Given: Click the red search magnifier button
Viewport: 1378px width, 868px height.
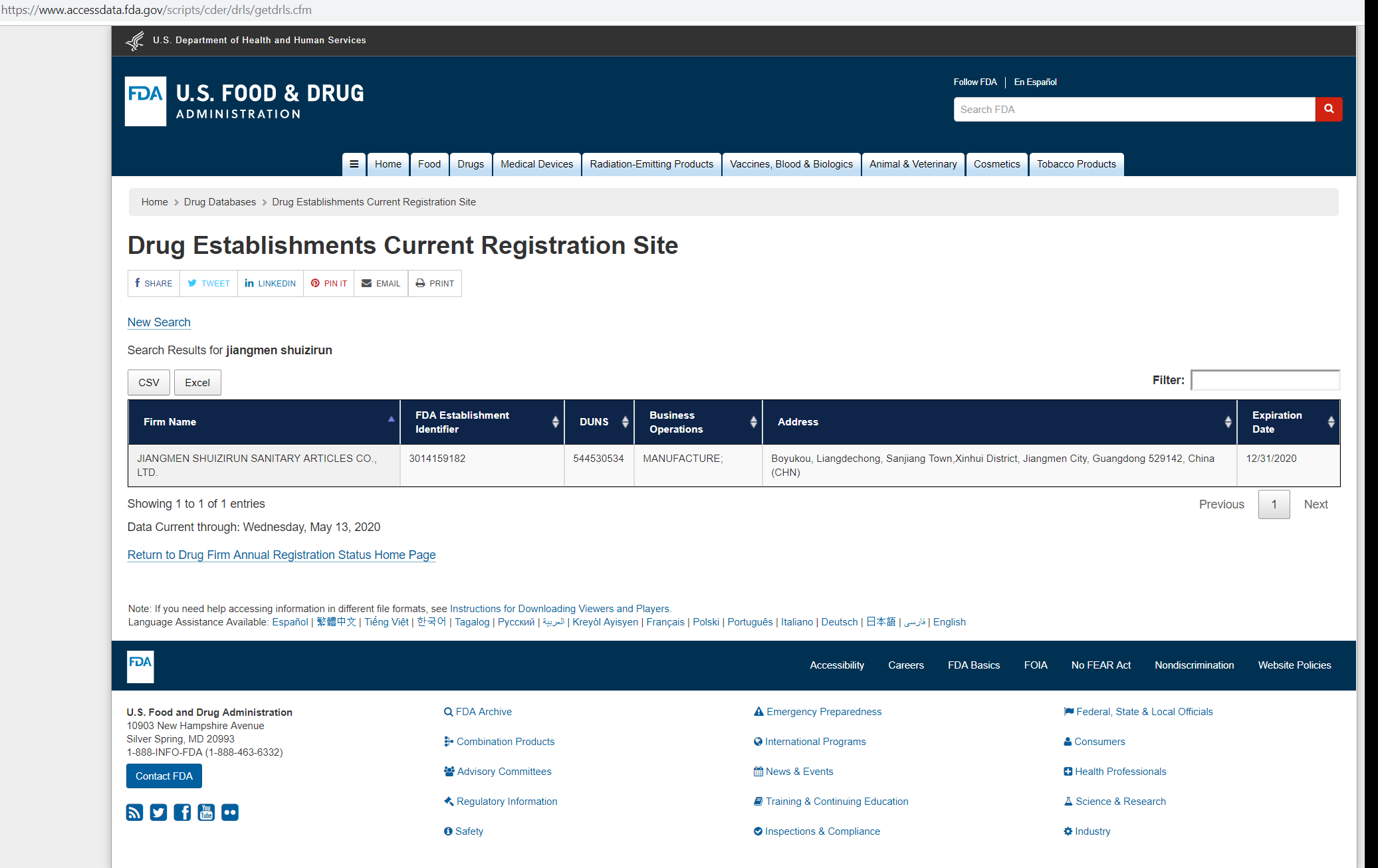Looking at the screenshot, I should pyautogui.click(x=1328, y=109).
